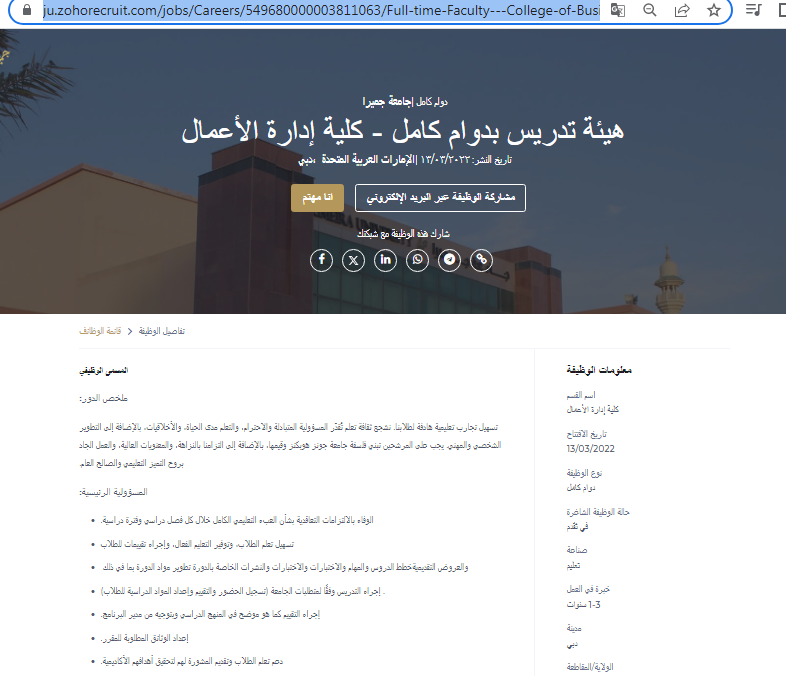Click the browser share page icon

[x=682, y=11]
